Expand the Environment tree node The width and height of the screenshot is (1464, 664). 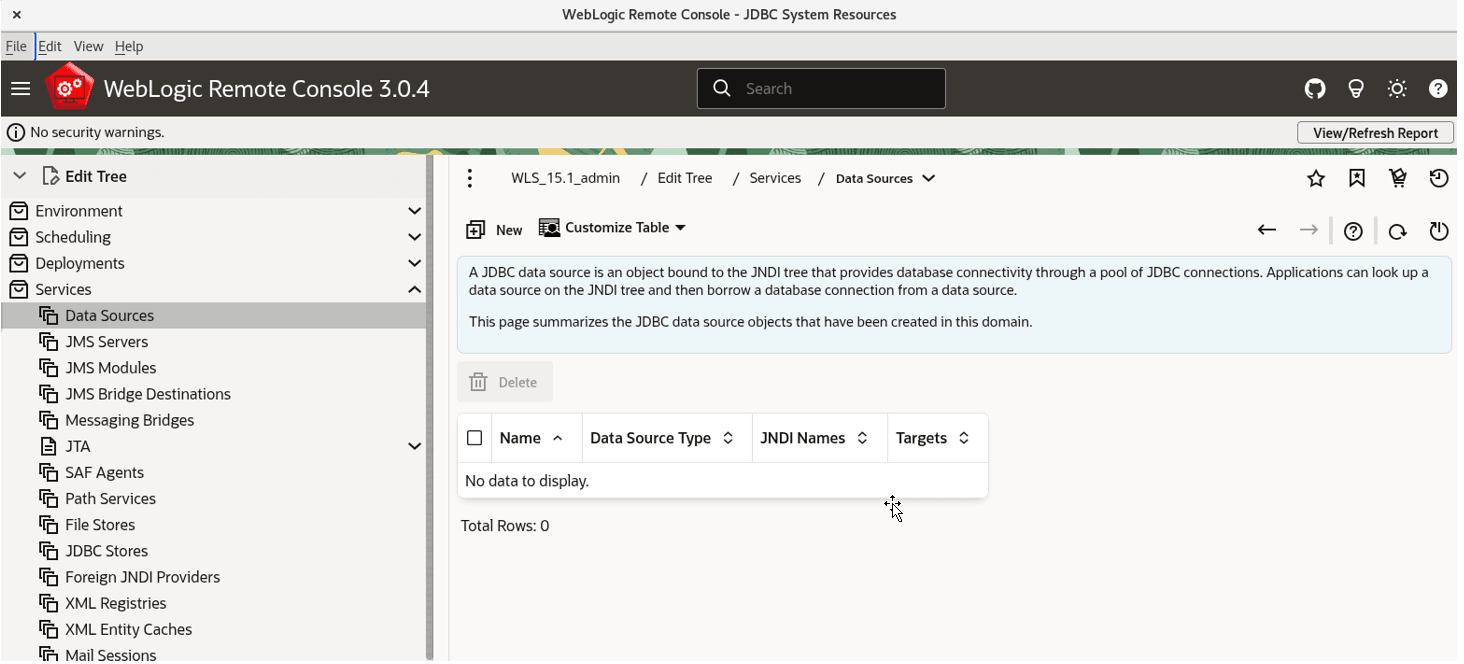pos(415,211)
